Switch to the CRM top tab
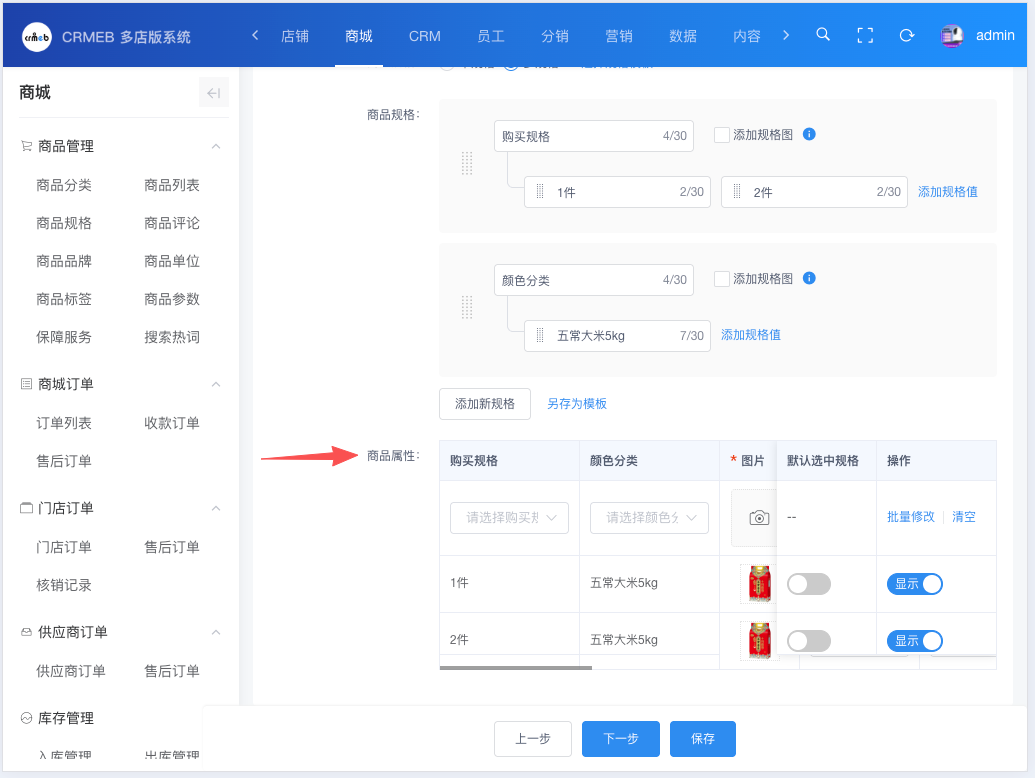The height and width of the screenshot is (778, 1035). pyautogui.click(x=424, y=36)
